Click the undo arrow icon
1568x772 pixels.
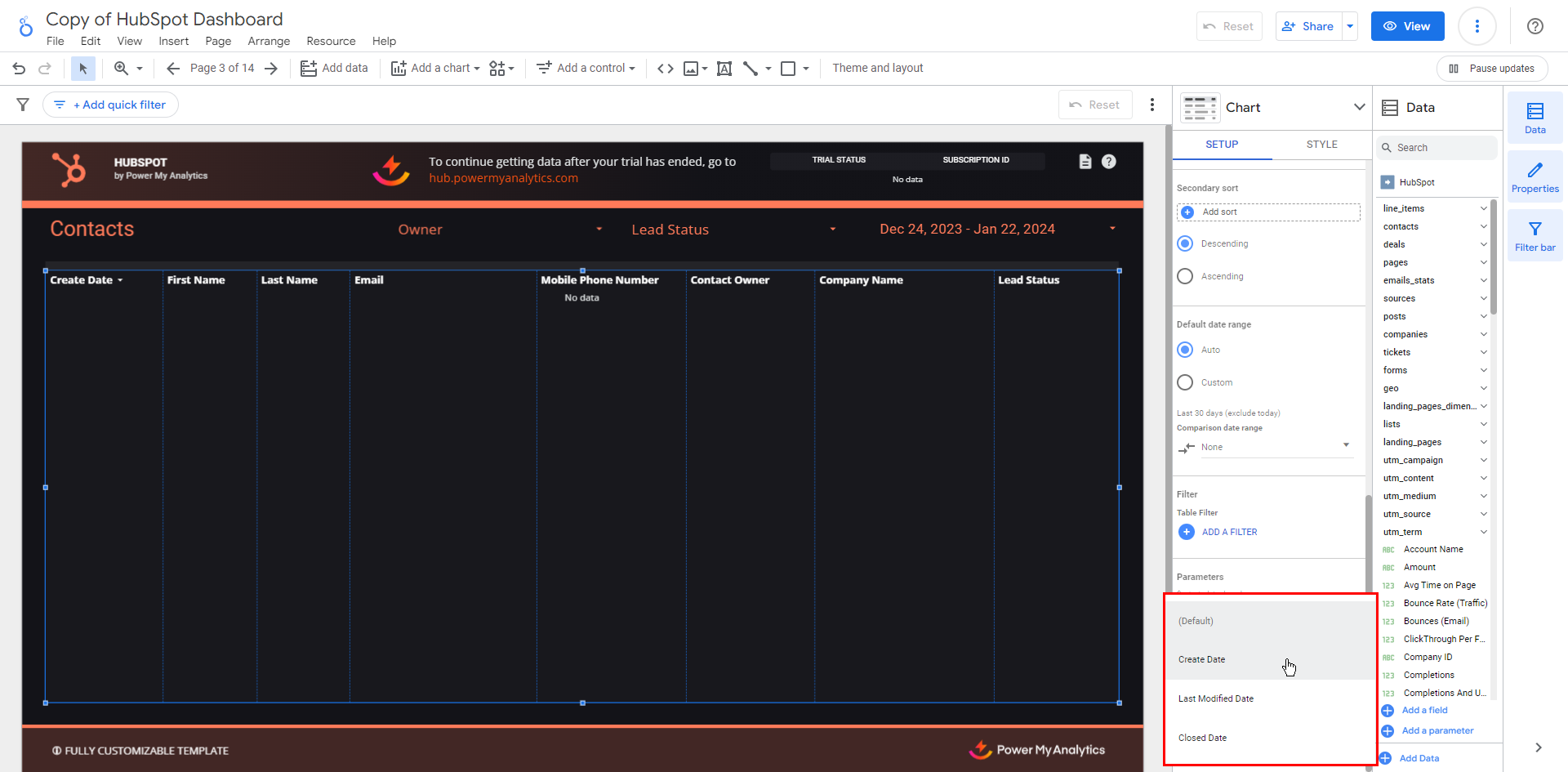tap(19, 69)
